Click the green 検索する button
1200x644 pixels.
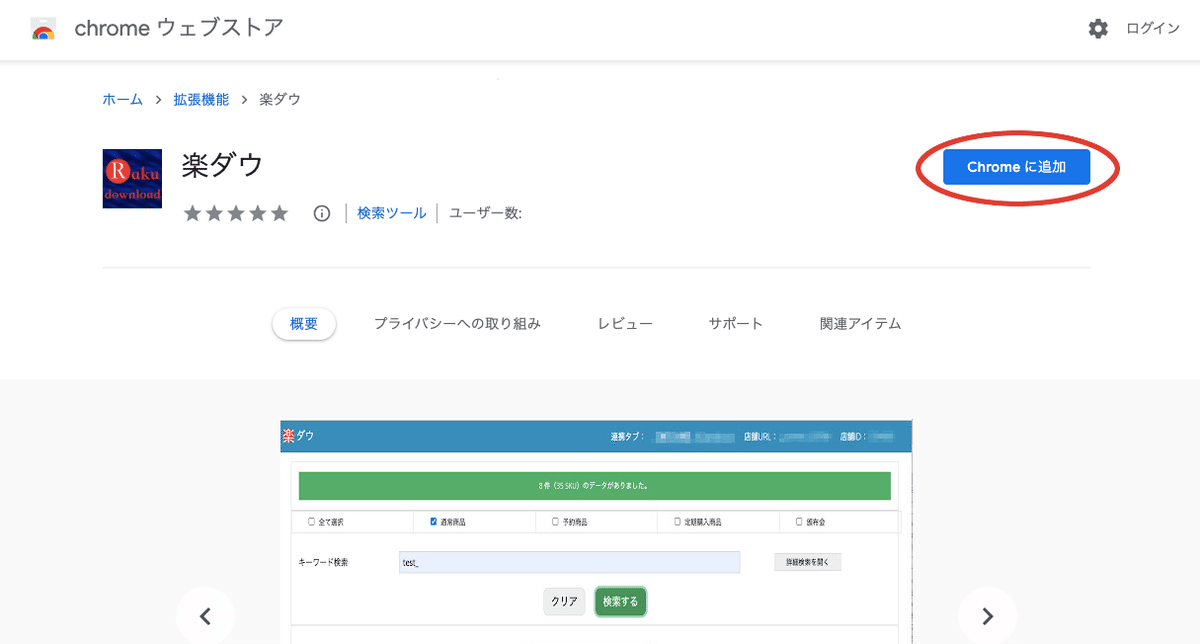pos(620,601)
